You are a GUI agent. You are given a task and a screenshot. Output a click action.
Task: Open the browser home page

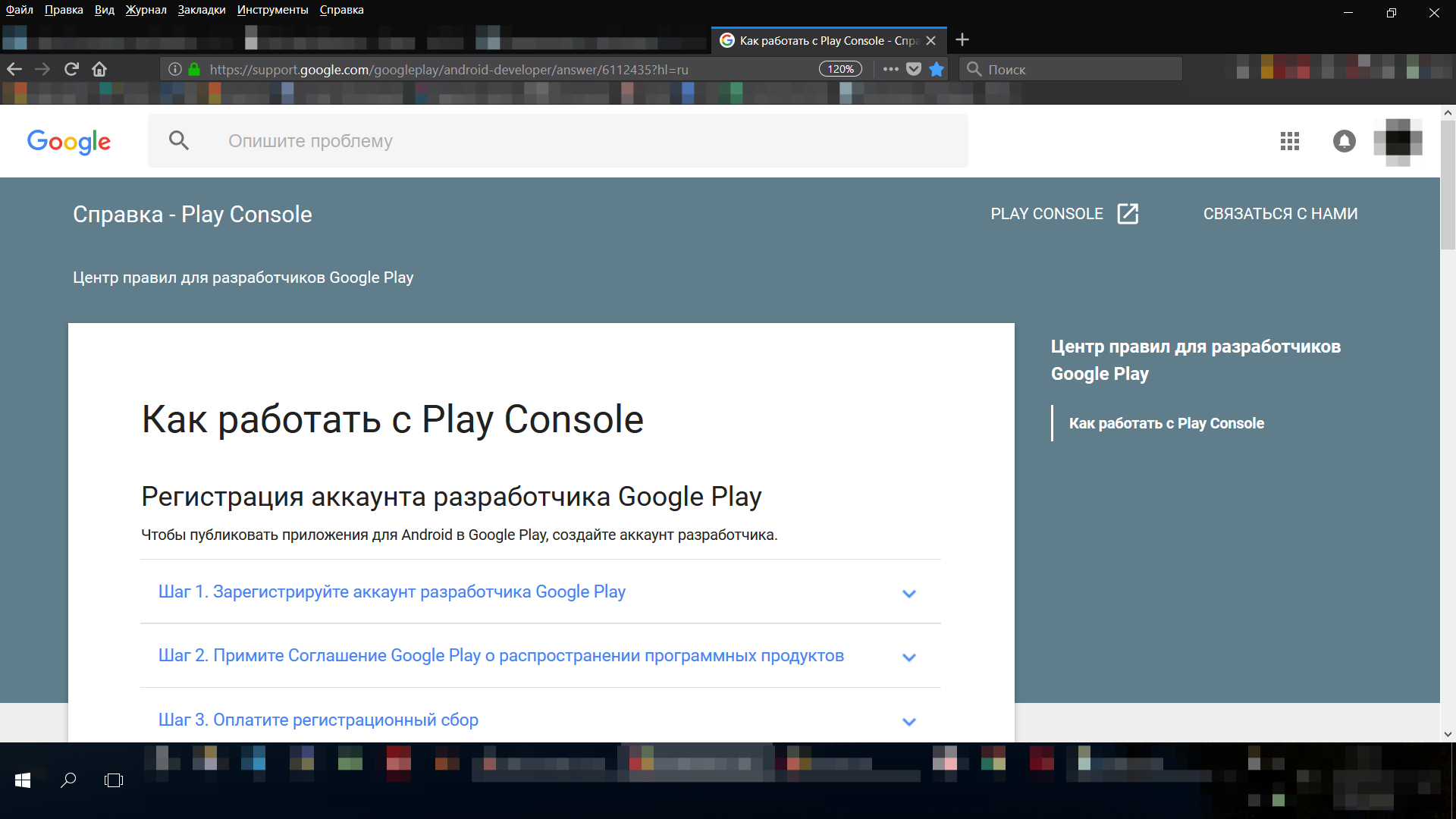tap(99, 69)
